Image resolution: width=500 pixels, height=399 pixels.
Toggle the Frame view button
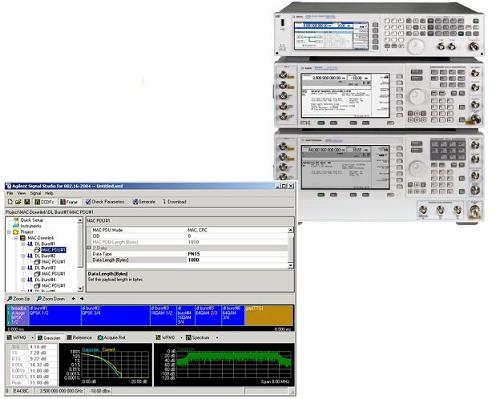(69, 202)
